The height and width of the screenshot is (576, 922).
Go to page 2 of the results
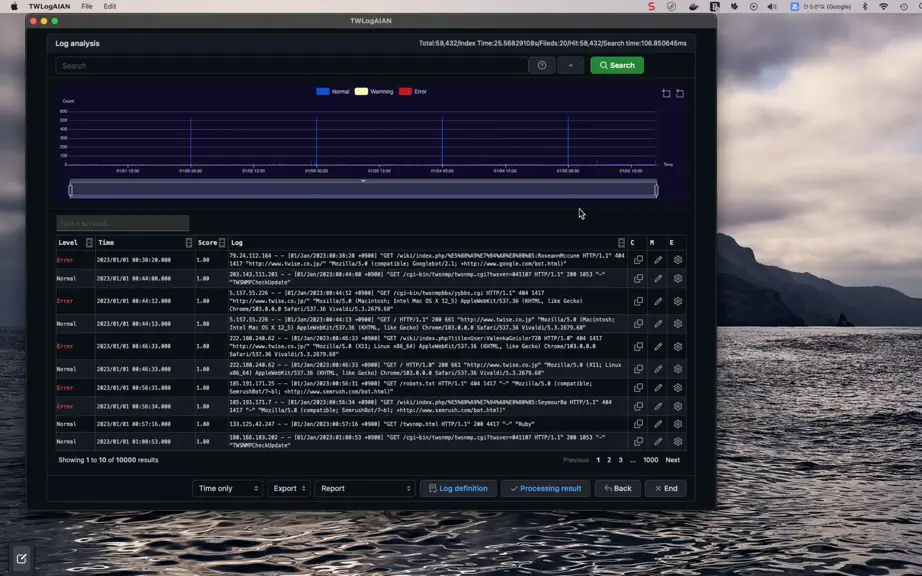coord(609,460)
